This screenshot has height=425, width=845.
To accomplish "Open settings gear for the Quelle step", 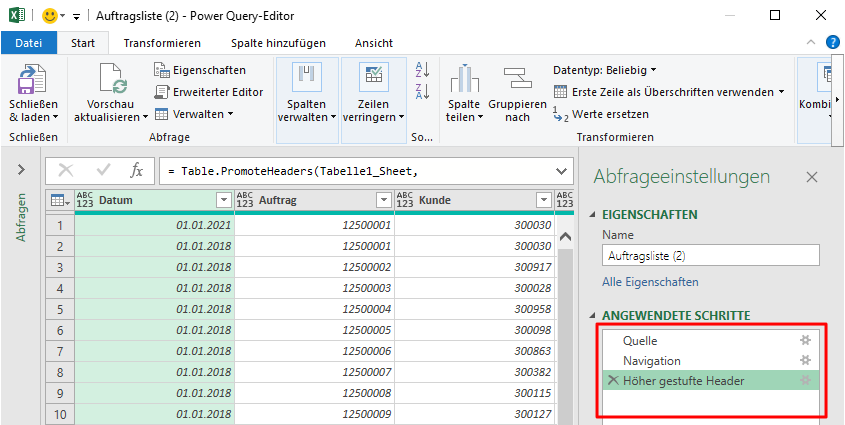I will [805, 341].
